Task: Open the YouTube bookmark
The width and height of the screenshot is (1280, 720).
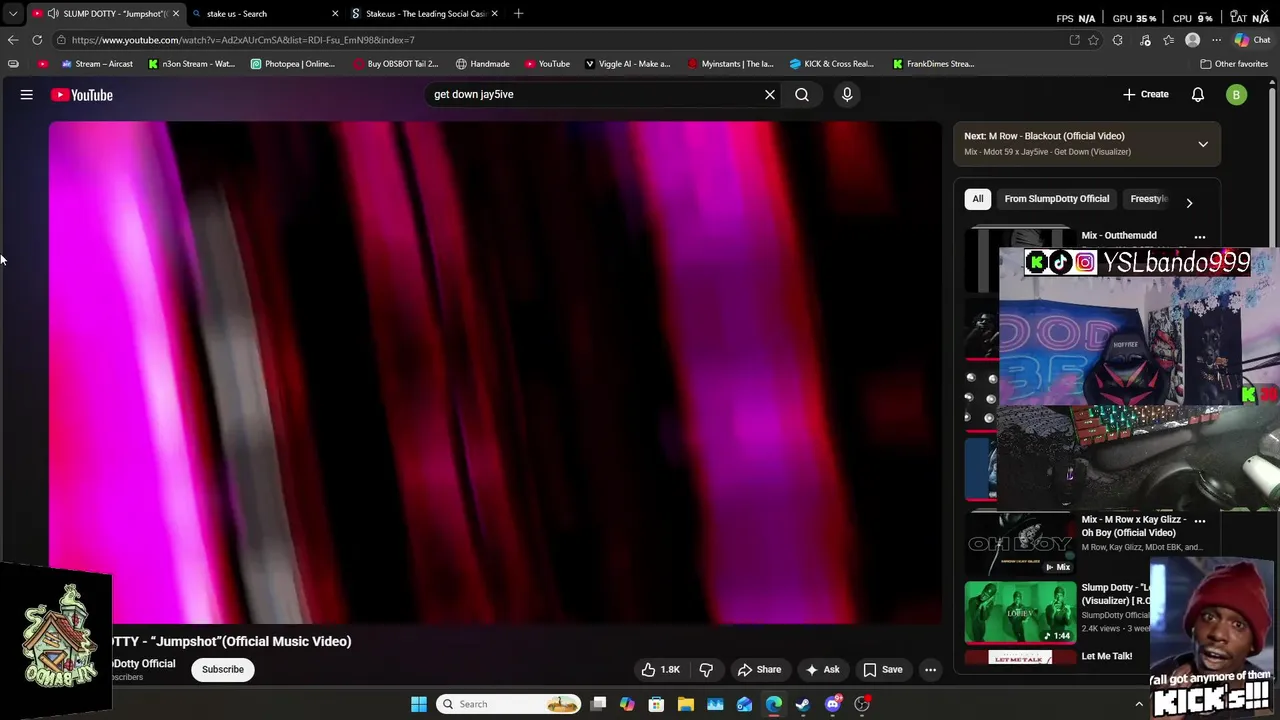Action: (547, 64)
